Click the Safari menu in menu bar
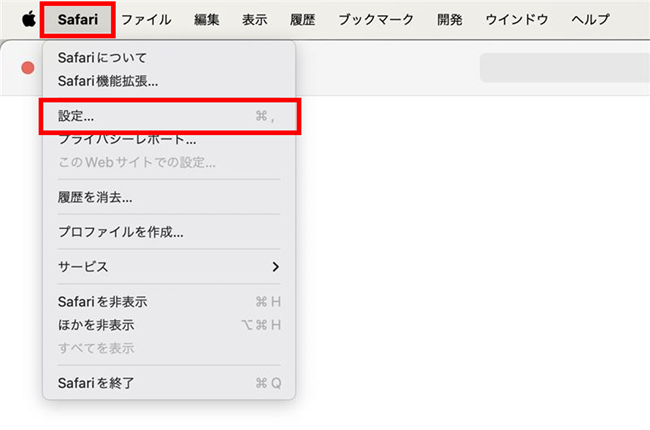The width and height of the screenshot is (650, 430). pyautogui.click(x=78, y=19)
